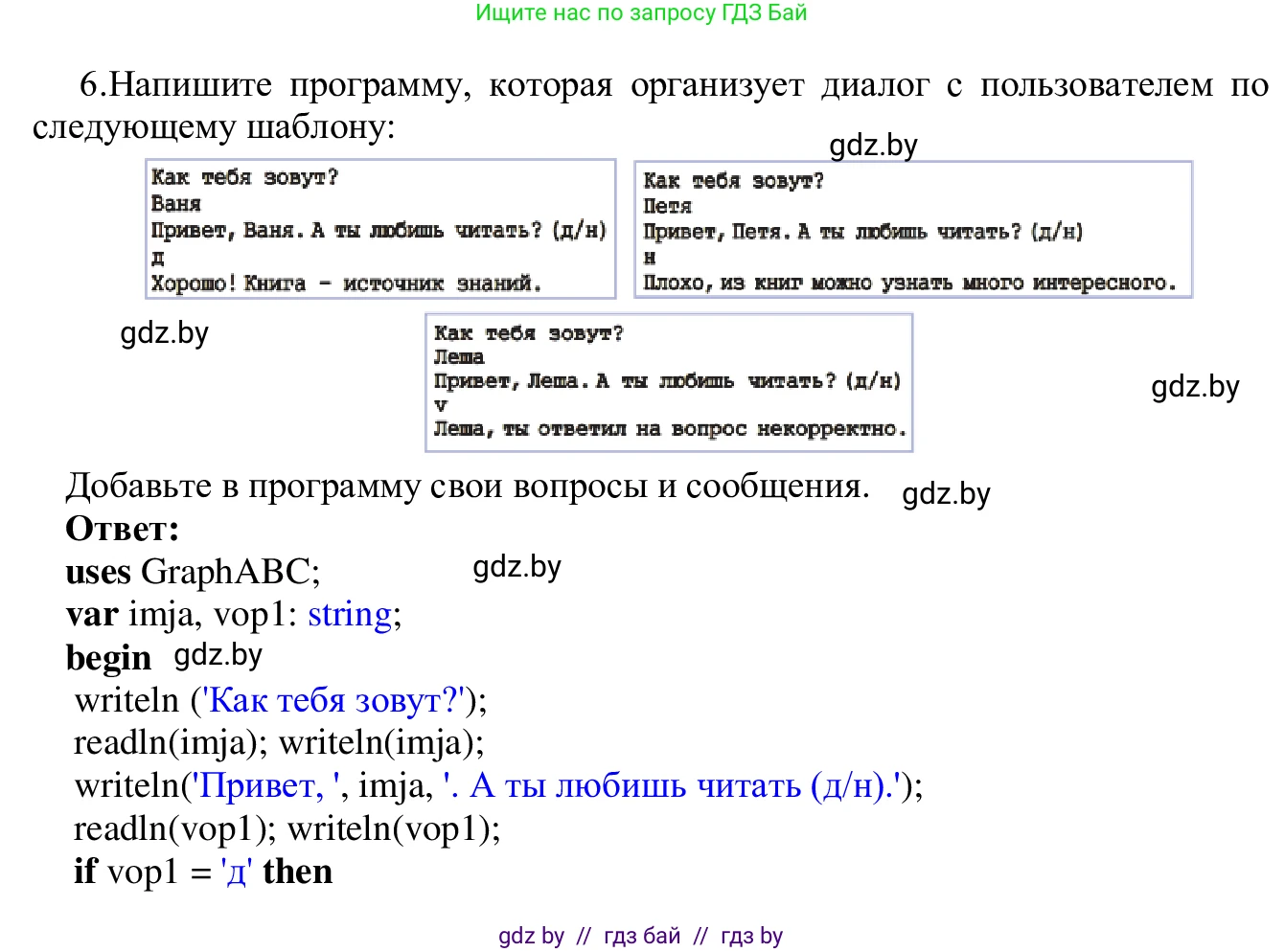Select the Петя dialog screenshot
This screenshot has width=1285, height=952.
click(x=911, y=228)
